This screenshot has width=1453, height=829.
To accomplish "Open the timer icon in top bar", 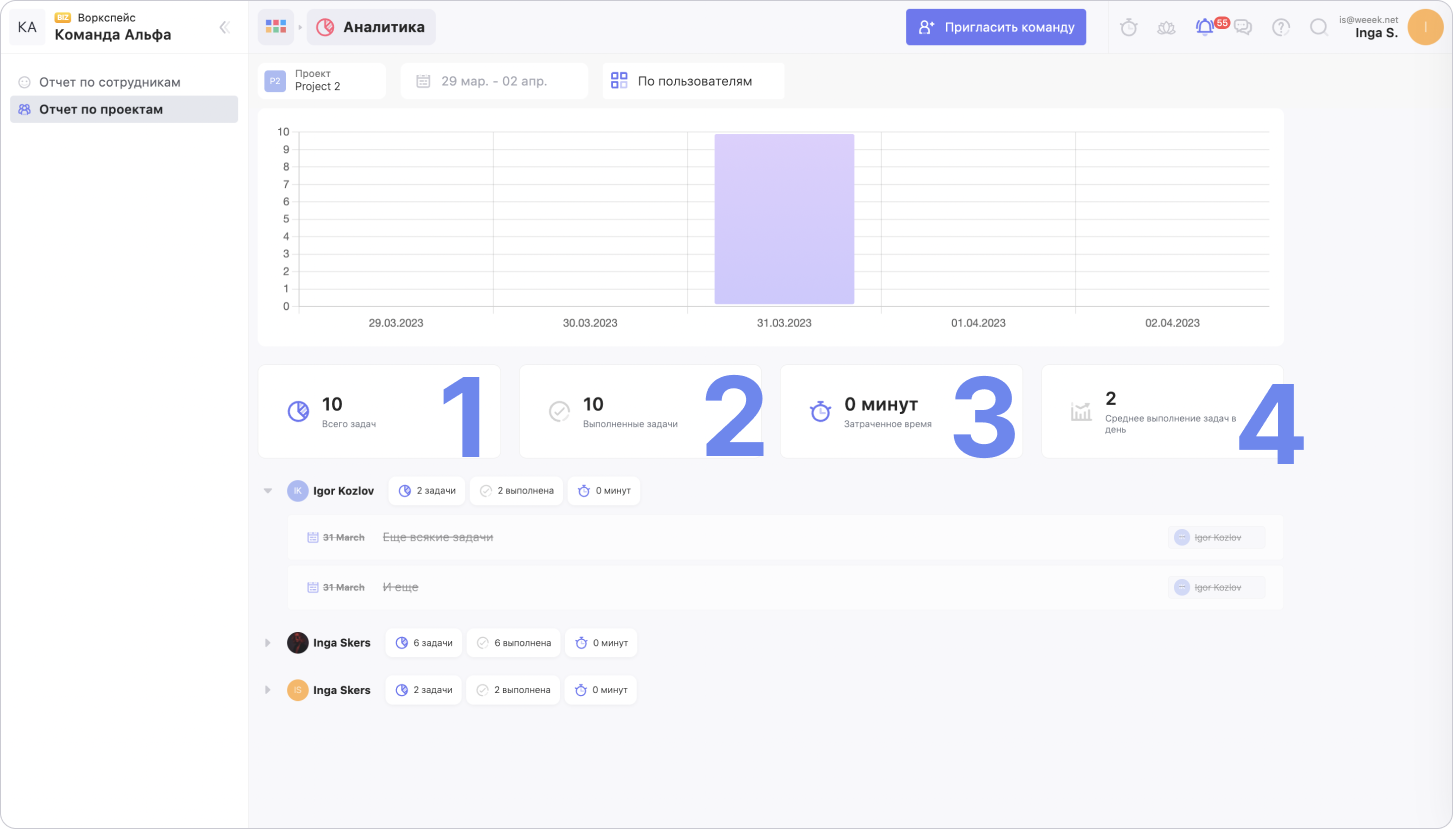I will [x=1128, y=28].
